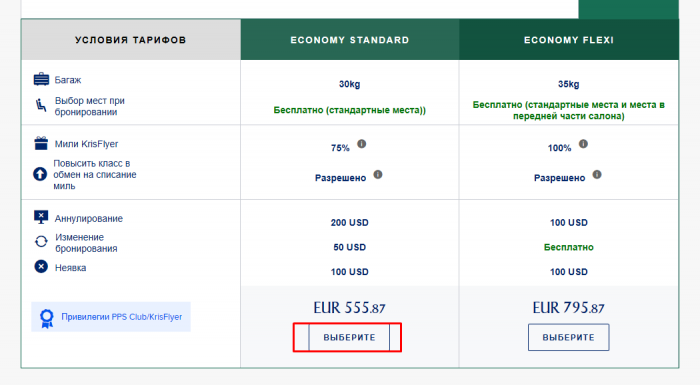Screen dimensions: 700x385
Task: Show info for Economy Flexi Разрешено
Action: [597, 174]
